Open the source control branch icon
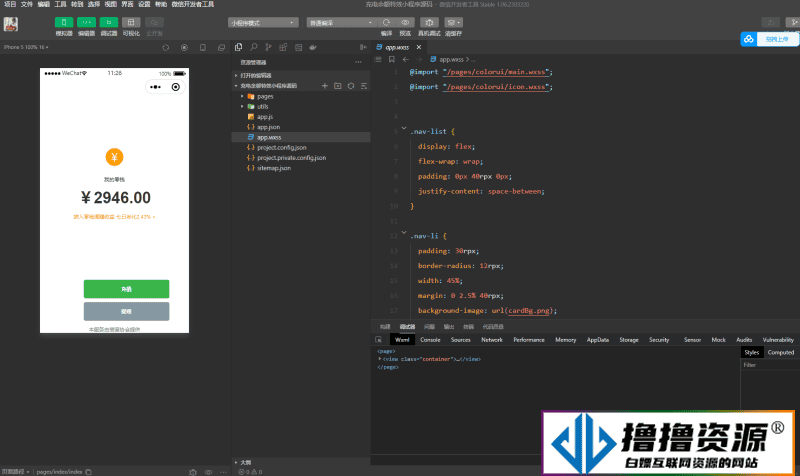Screen dimensions: 800x476 (x=268, y=47)
